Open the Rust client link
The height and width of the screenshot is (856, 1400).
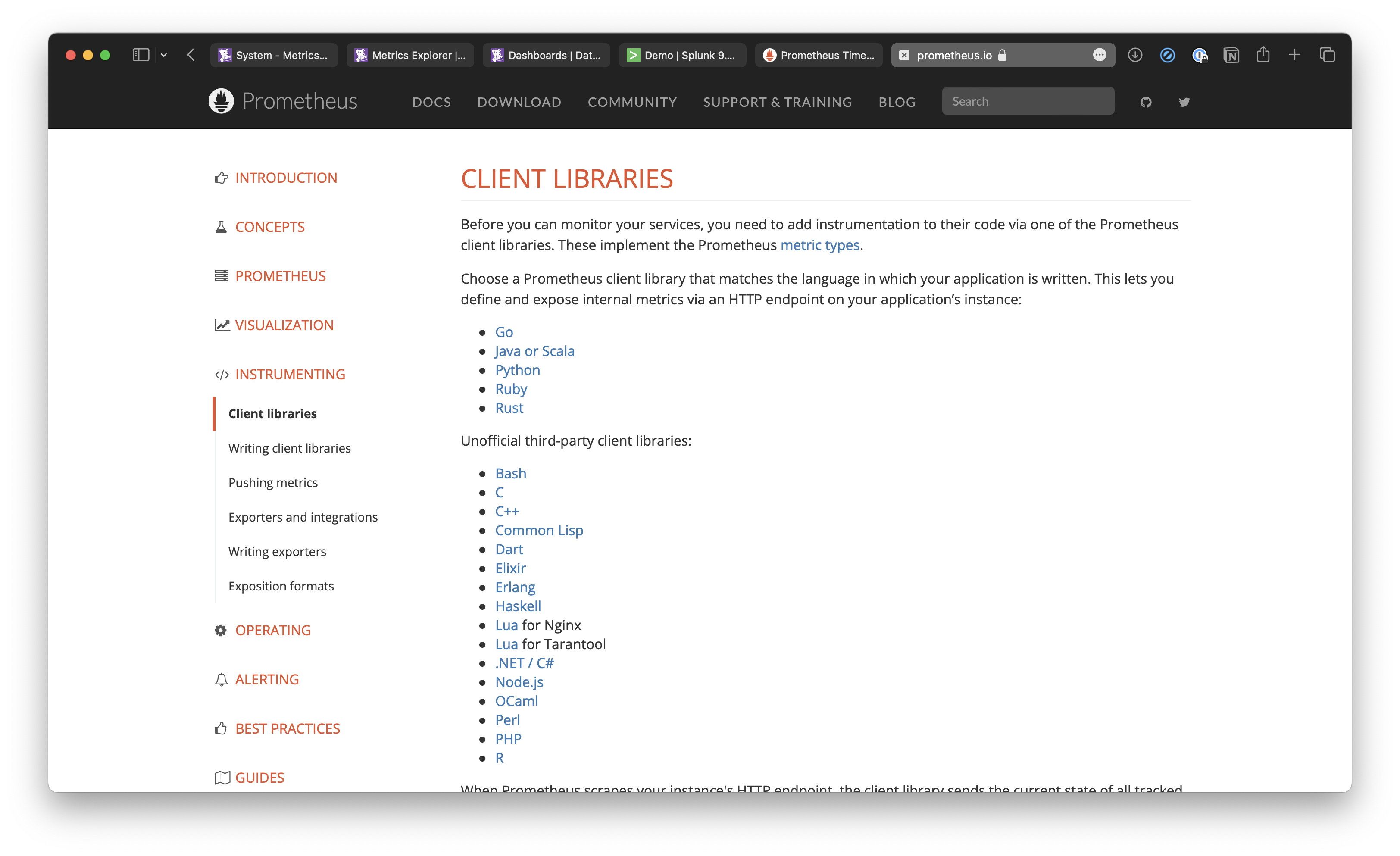pyautogui.click(x=509, y=408)
